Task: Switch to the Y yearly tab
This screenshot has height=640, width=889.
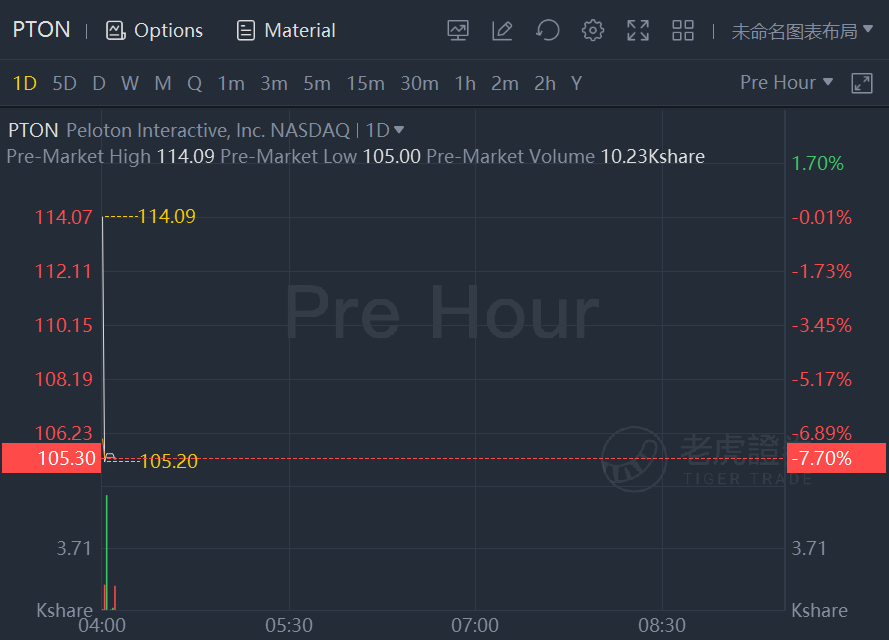Action: (x=576, y=83)
